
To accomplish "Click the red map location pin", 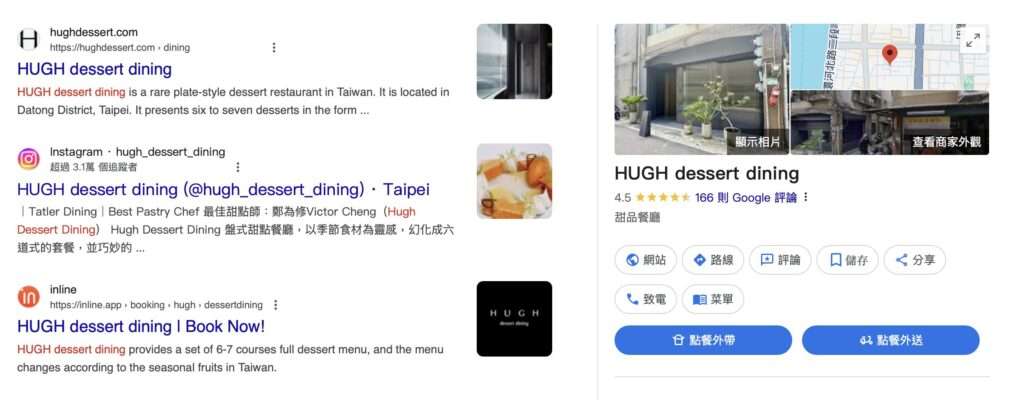I will pyautogui.click(x=889, y=54).
